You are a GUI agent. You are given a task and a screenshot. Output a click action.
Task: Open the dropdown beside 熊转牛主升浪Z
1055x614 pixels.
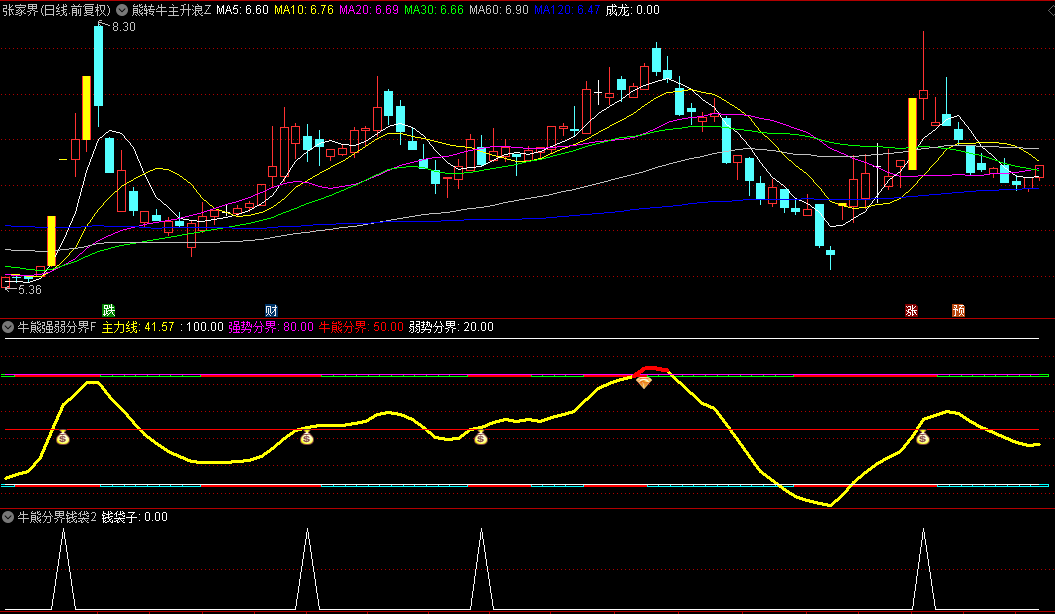pyautogui.click(x=123, y=9)
